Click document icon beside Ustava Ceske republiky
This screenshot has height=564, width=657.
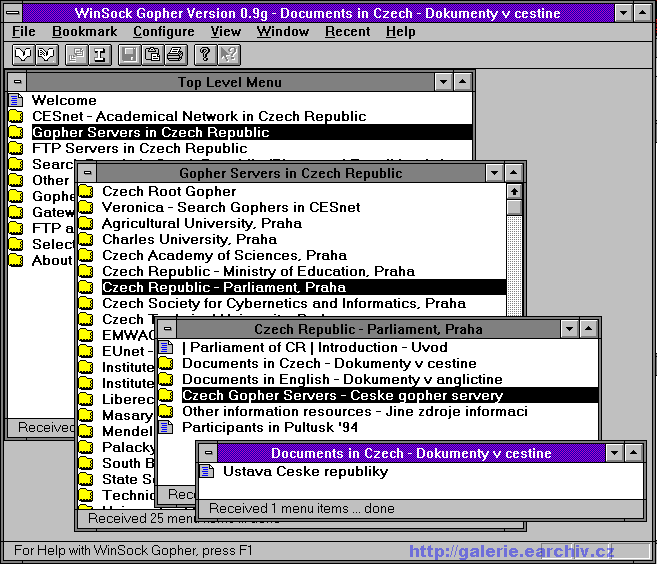click(207, 471)
